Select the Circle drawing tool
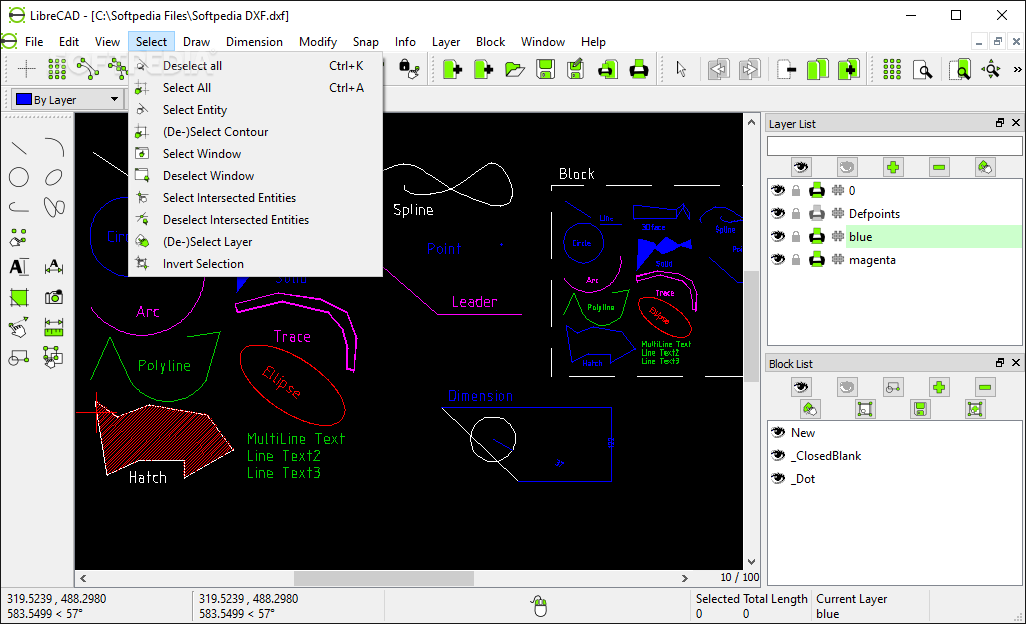 pyautogui.click(x=19, y=177)
